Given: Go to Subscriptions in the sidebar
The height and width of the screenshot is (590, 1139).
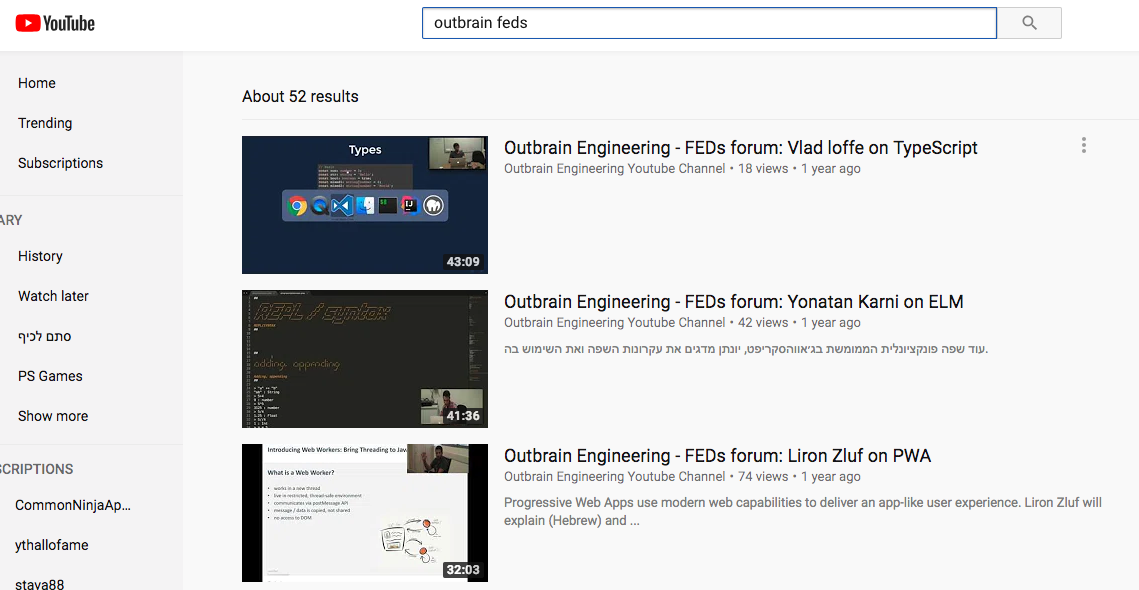Looking at the screenshot, I should click(x=60, y=163).
